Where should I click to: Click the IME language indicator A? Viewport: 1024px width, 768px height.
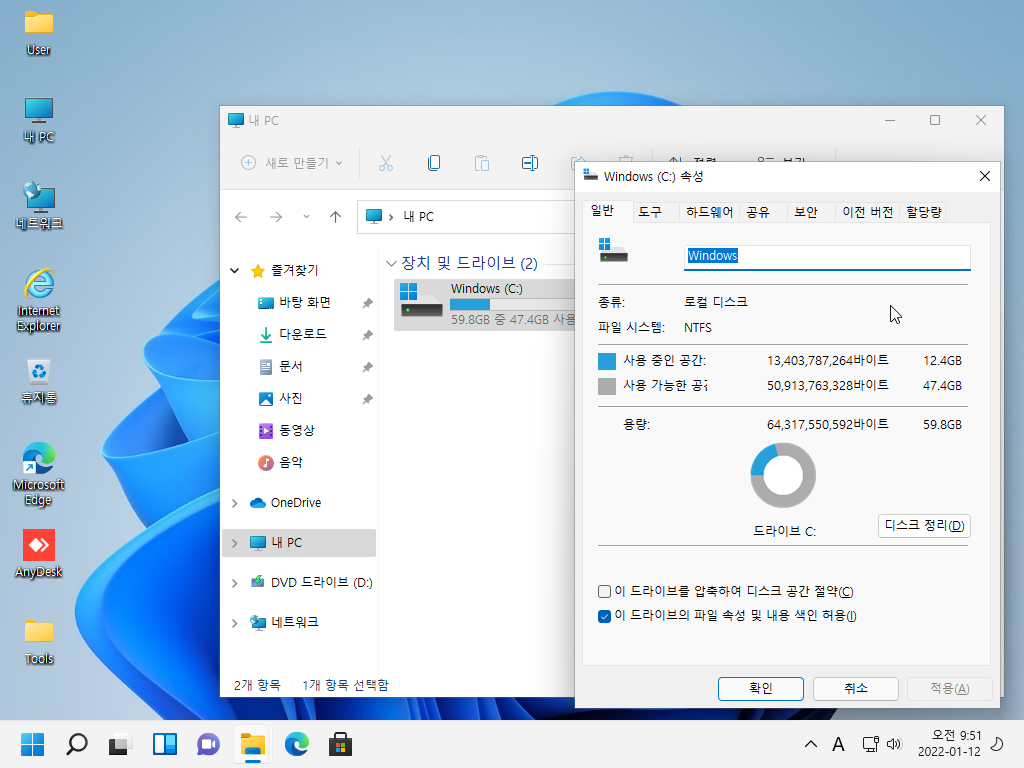pos(839,744)
